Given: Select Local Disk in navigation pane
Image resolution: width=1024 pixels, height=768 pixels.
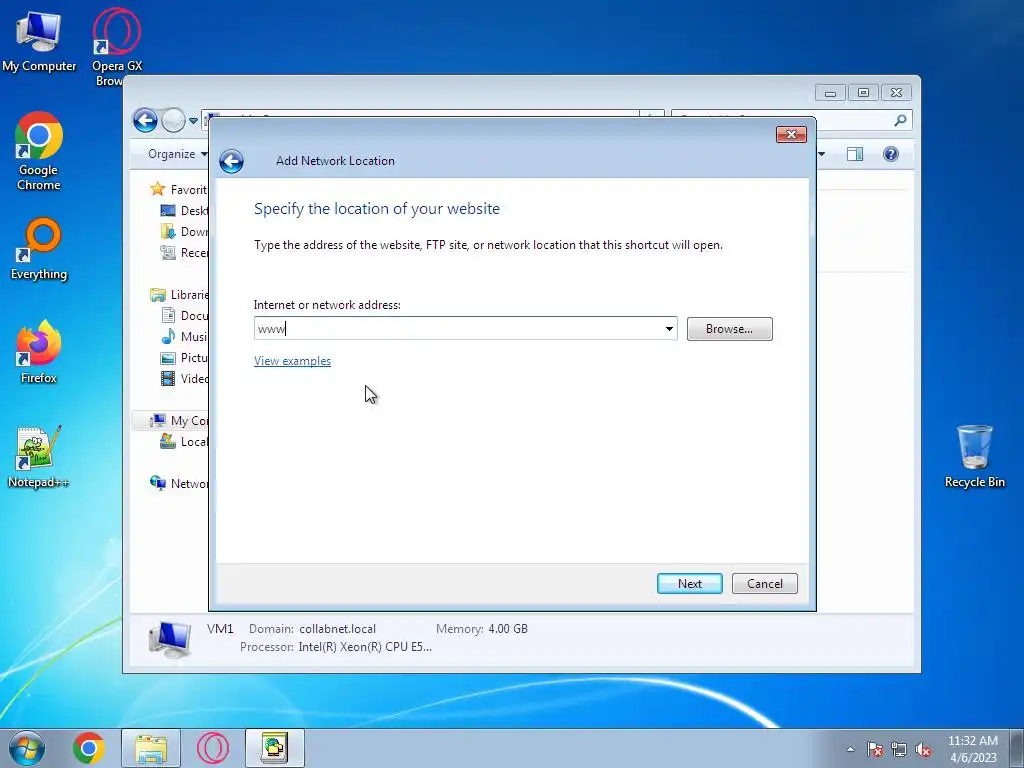Looking at the screenshot, I should click(x=184, y=441).
